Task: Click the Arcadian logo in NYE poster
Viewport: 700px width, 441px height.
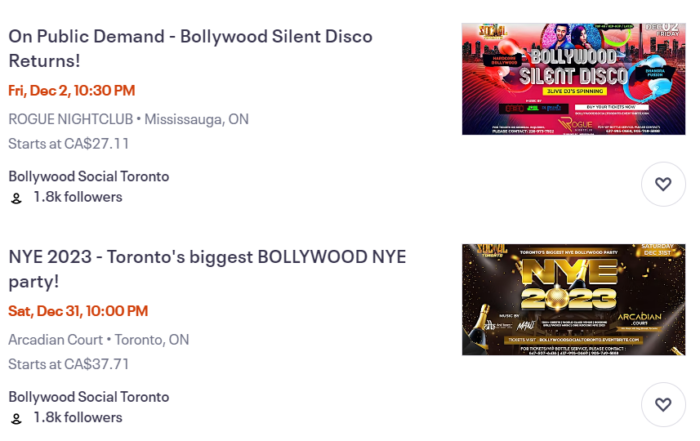Action: [x=639, y=319]
